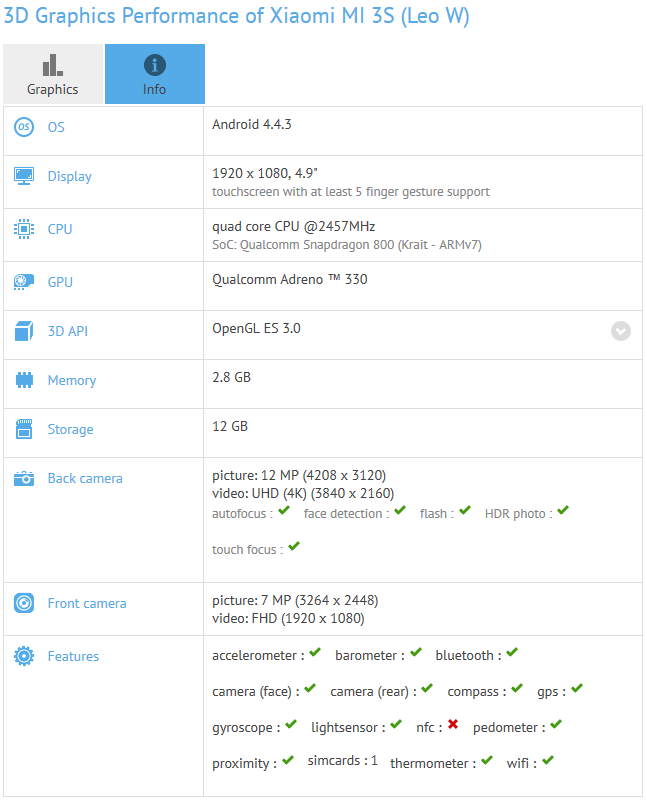Switch to the Graphics tab
The width and height of the screenshot is (647, 800).
point(52,75)
